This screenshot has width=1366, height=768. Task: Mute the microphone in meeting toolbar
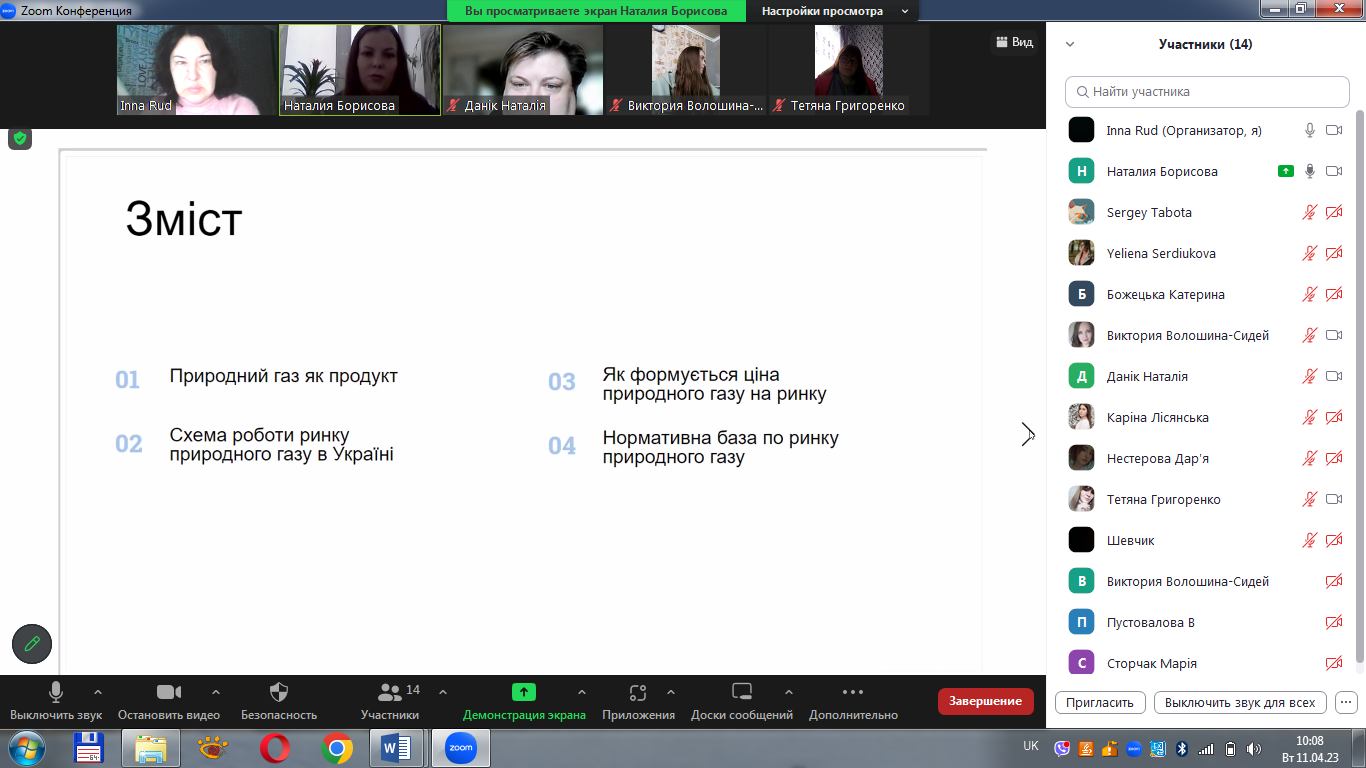tap(56, 693)
